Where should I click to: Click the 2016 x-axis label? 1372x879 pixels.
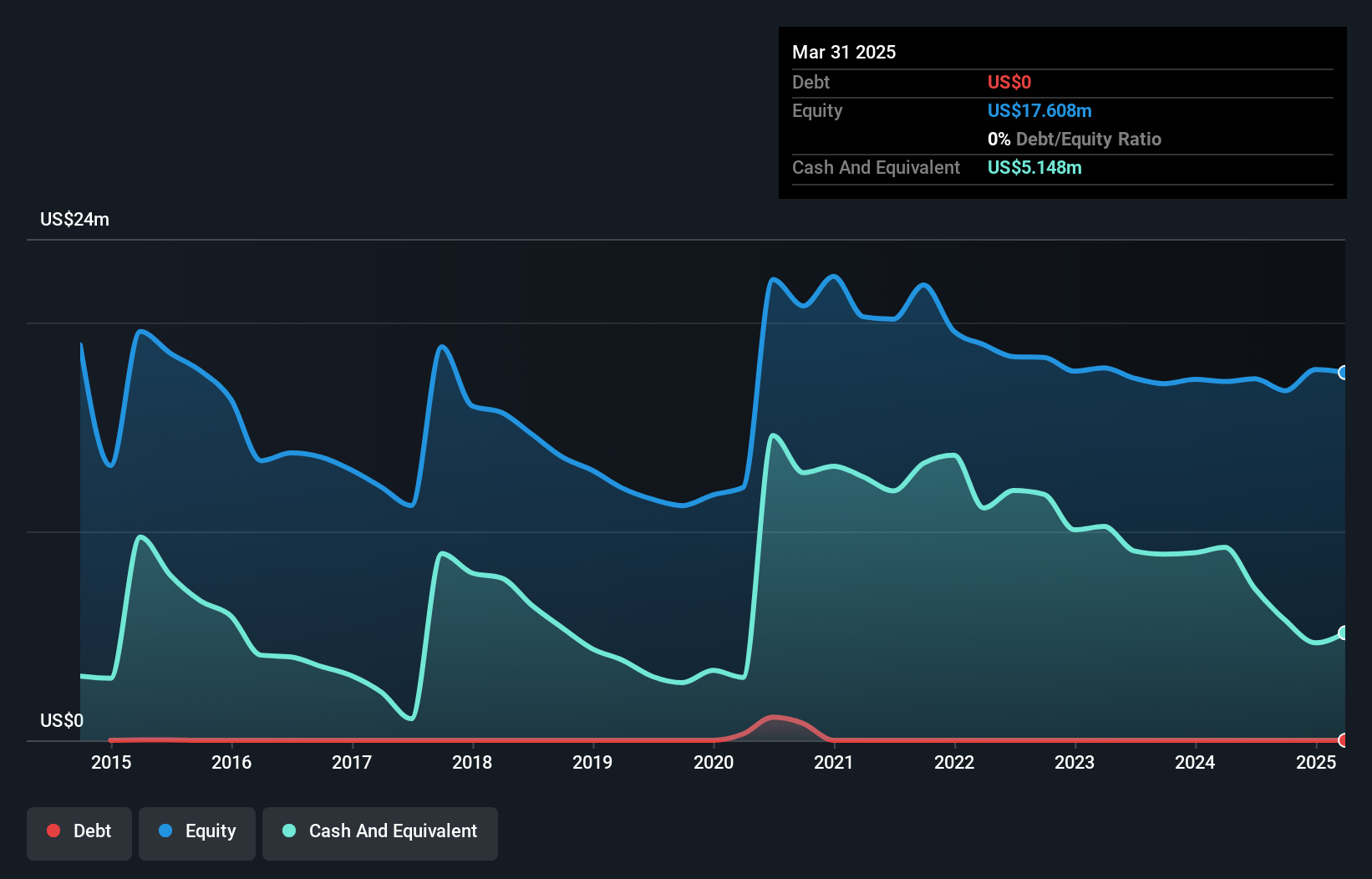[231, 762]
